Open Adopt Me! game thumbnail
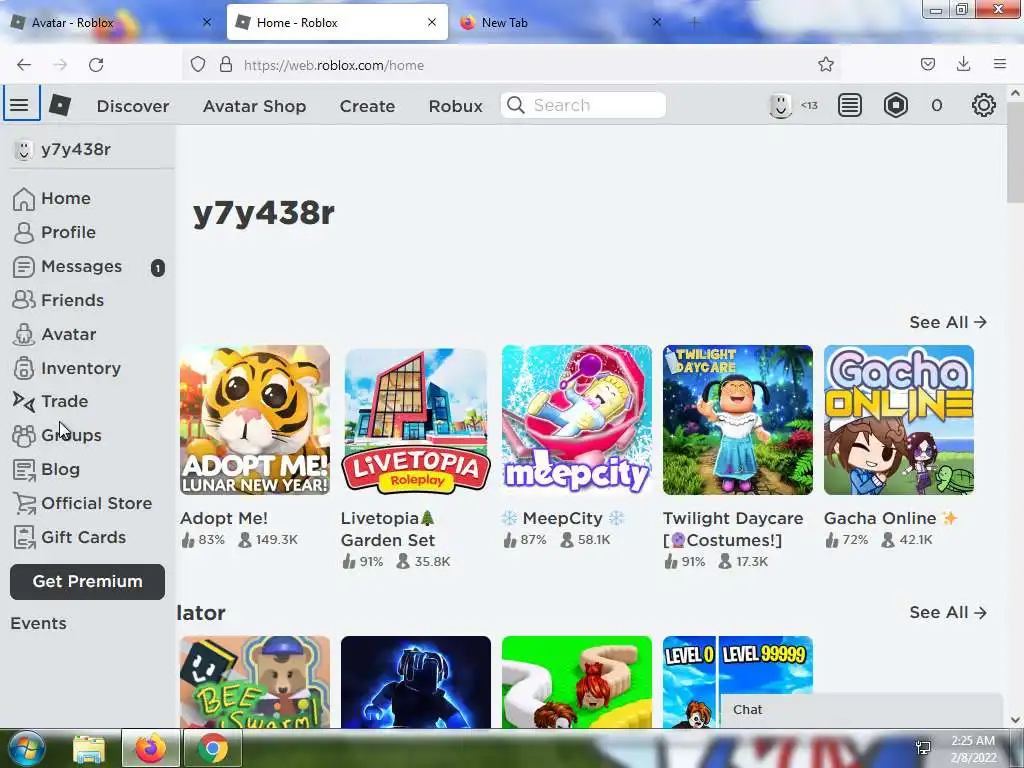Viewport: 1024px width, 768px height. pyautogui.click(x=255, y=420)
